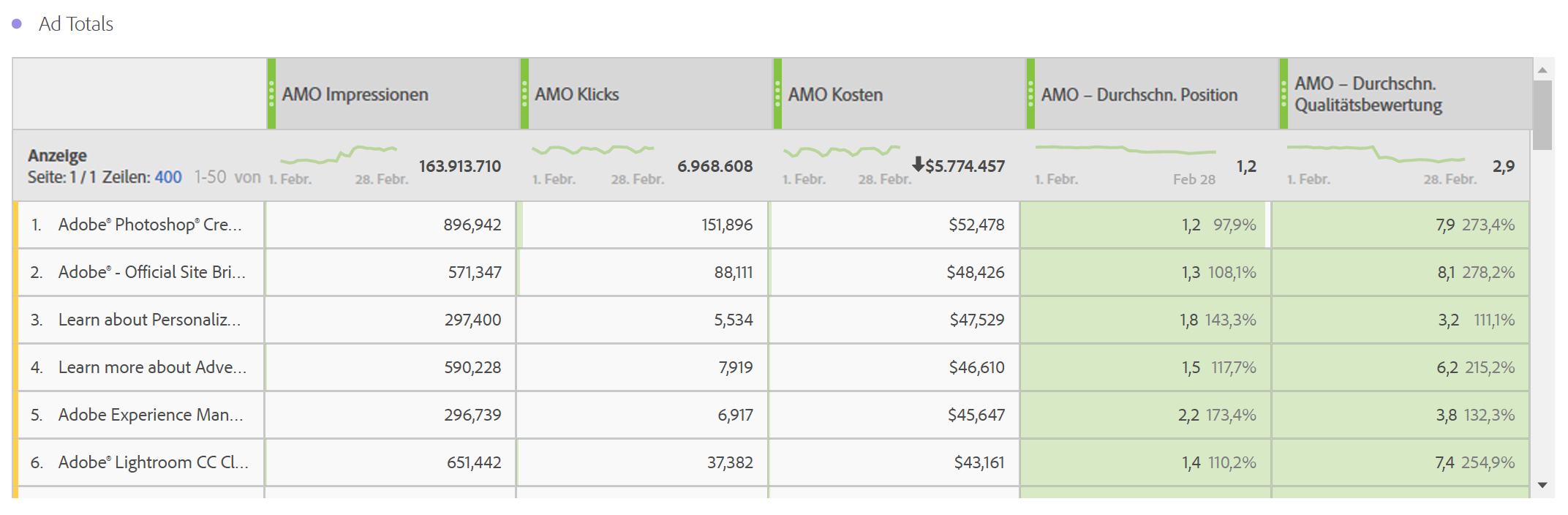
Task: Click Qualitätsbewertung column drag handle
Action: [1284, 94]
